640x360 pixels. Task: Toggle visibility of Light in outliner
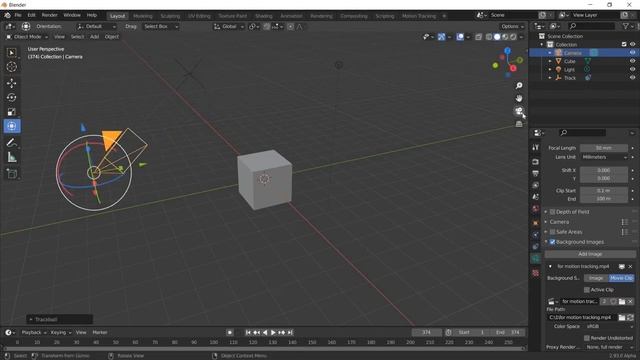632,69
